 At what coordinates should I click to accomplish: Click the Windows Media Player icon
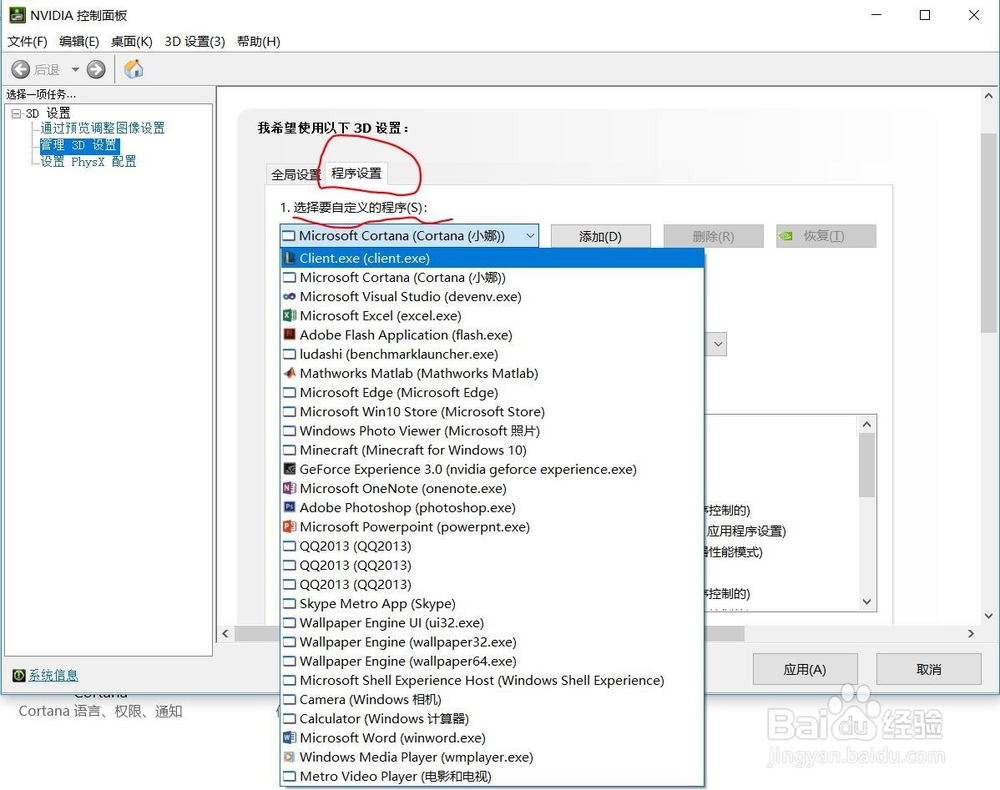tap(289, 757)
